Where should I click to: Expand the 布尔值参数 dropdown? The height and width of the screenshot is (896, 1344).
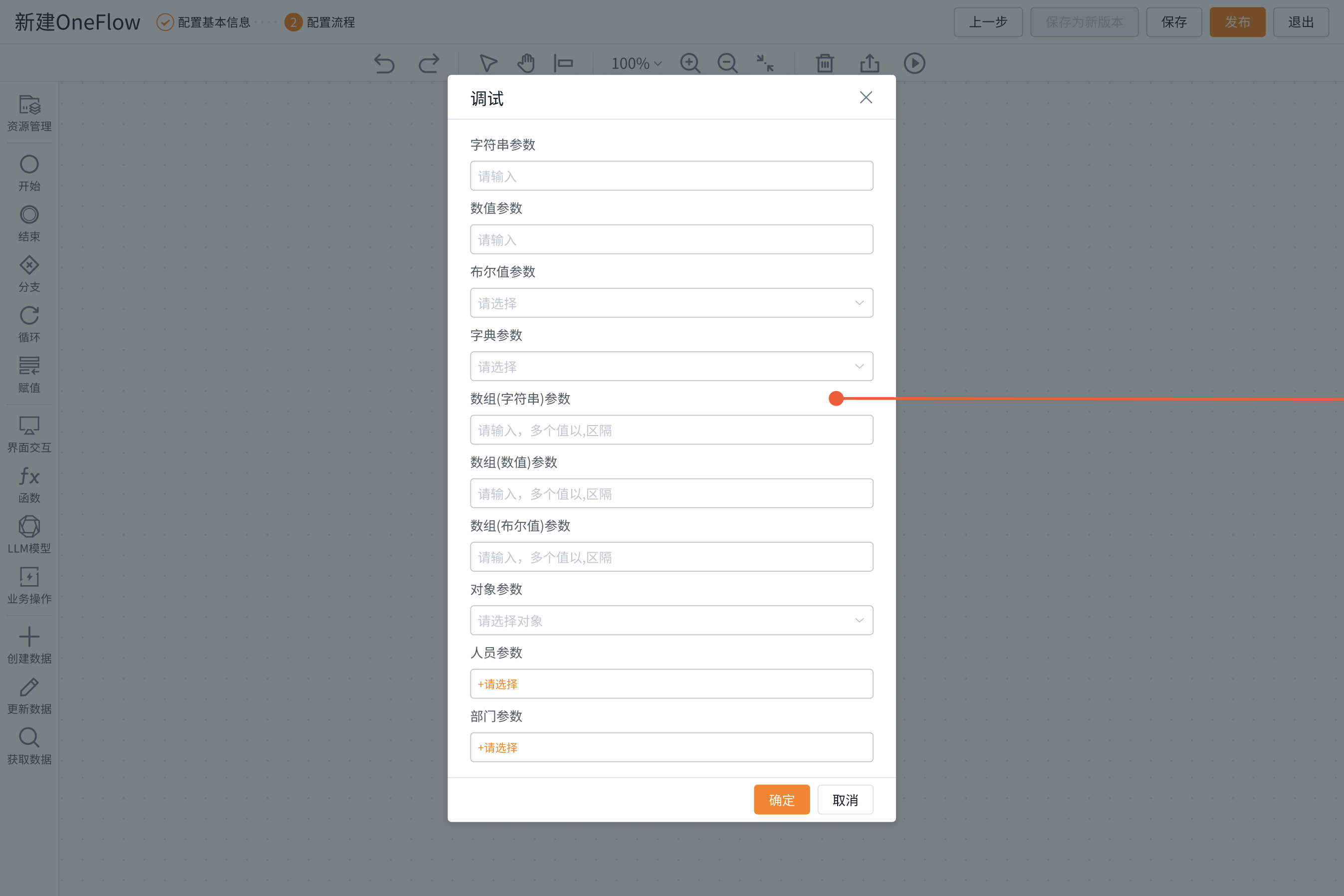[x=671, y=303]
